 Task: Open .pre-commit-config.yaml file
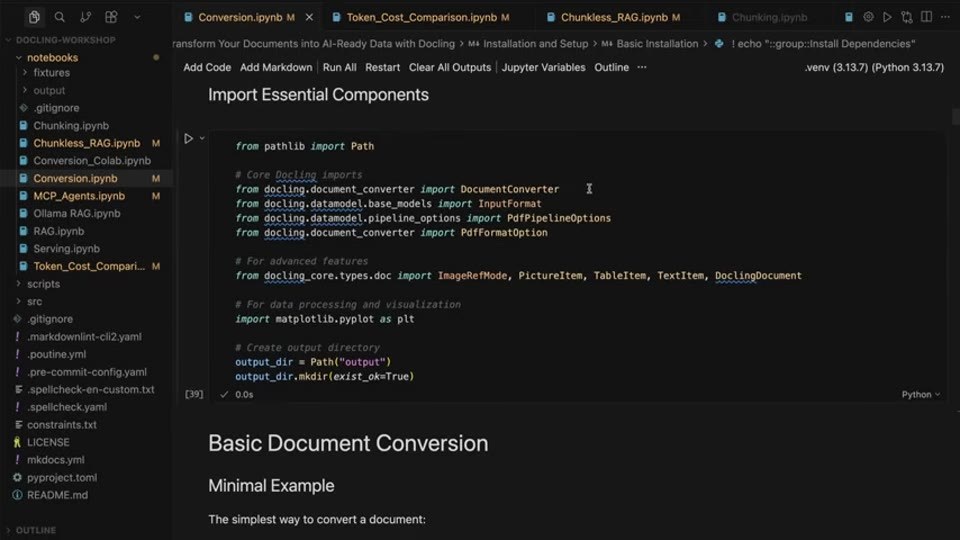tap(86, 372)
